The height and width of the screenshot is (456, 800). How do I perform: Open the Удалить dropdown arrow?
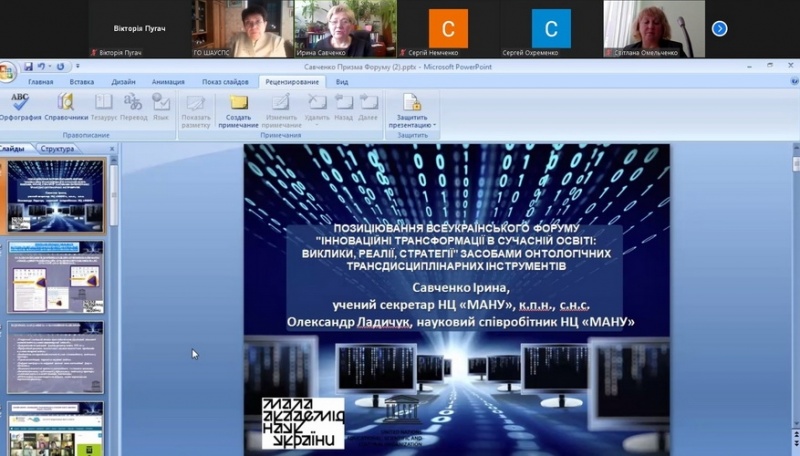click(x=317, y=125)
